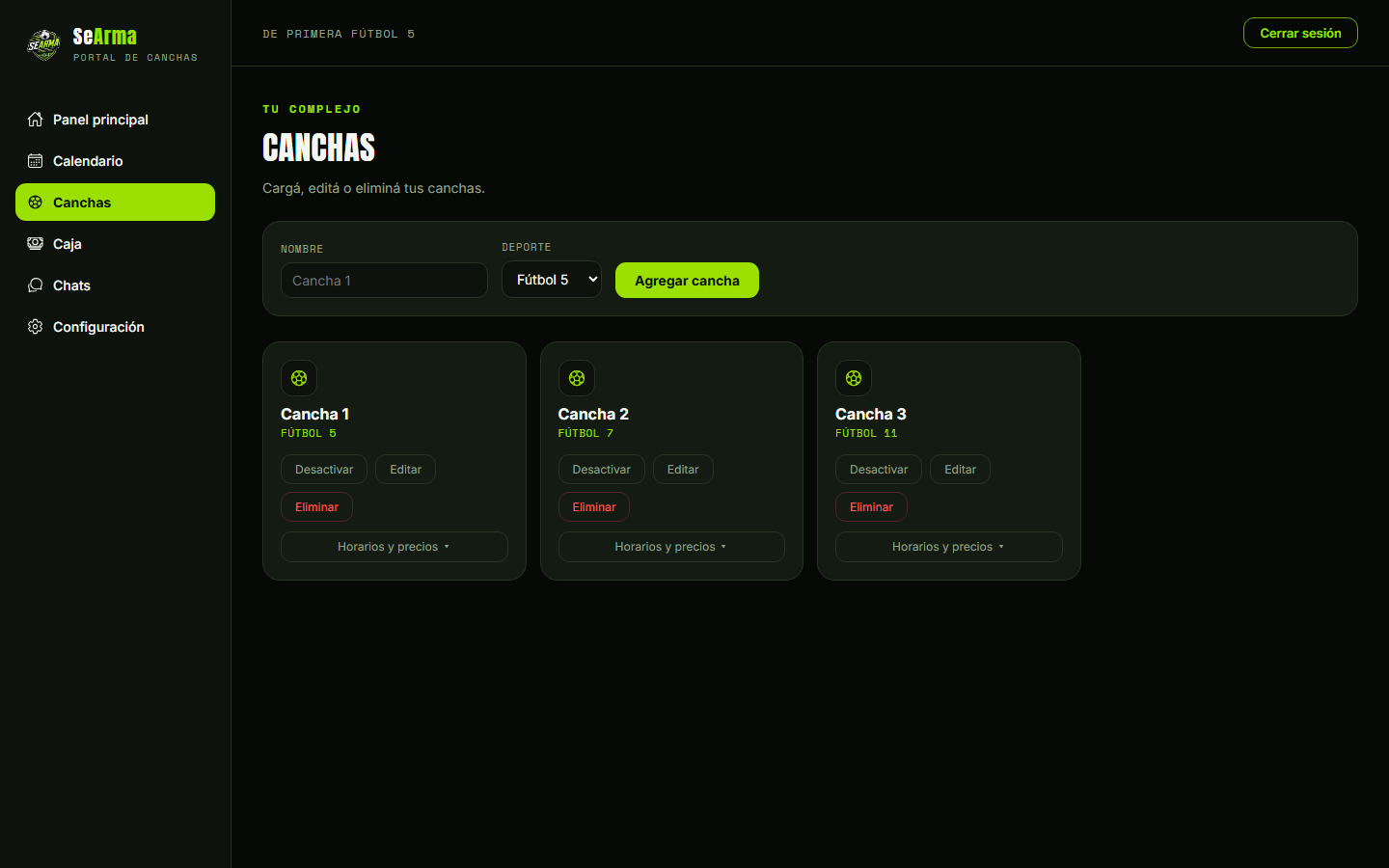The width and height of the screenshot is (1389, 868).
Task: Click the Agregar cancha button
Action: click(x=687, y=281)
